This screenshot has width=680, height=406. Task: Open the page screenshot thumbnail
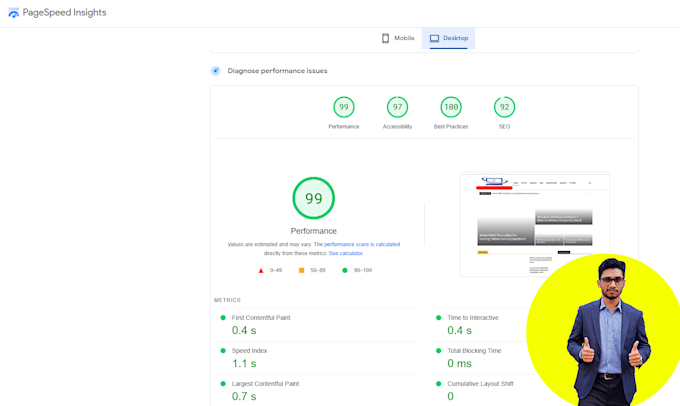[535, 224]
